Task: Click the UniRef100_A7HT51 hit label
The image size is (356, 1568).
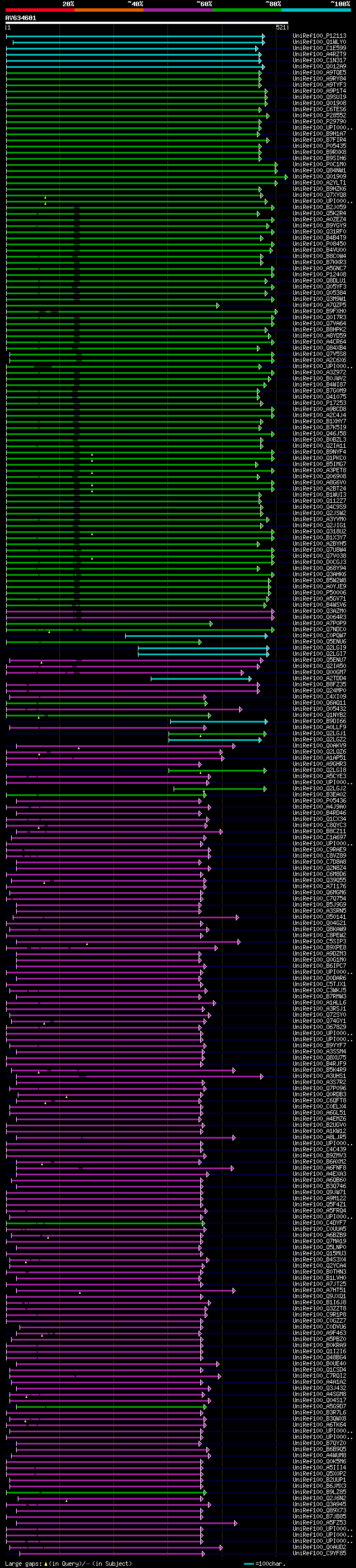Action: 319,1290
